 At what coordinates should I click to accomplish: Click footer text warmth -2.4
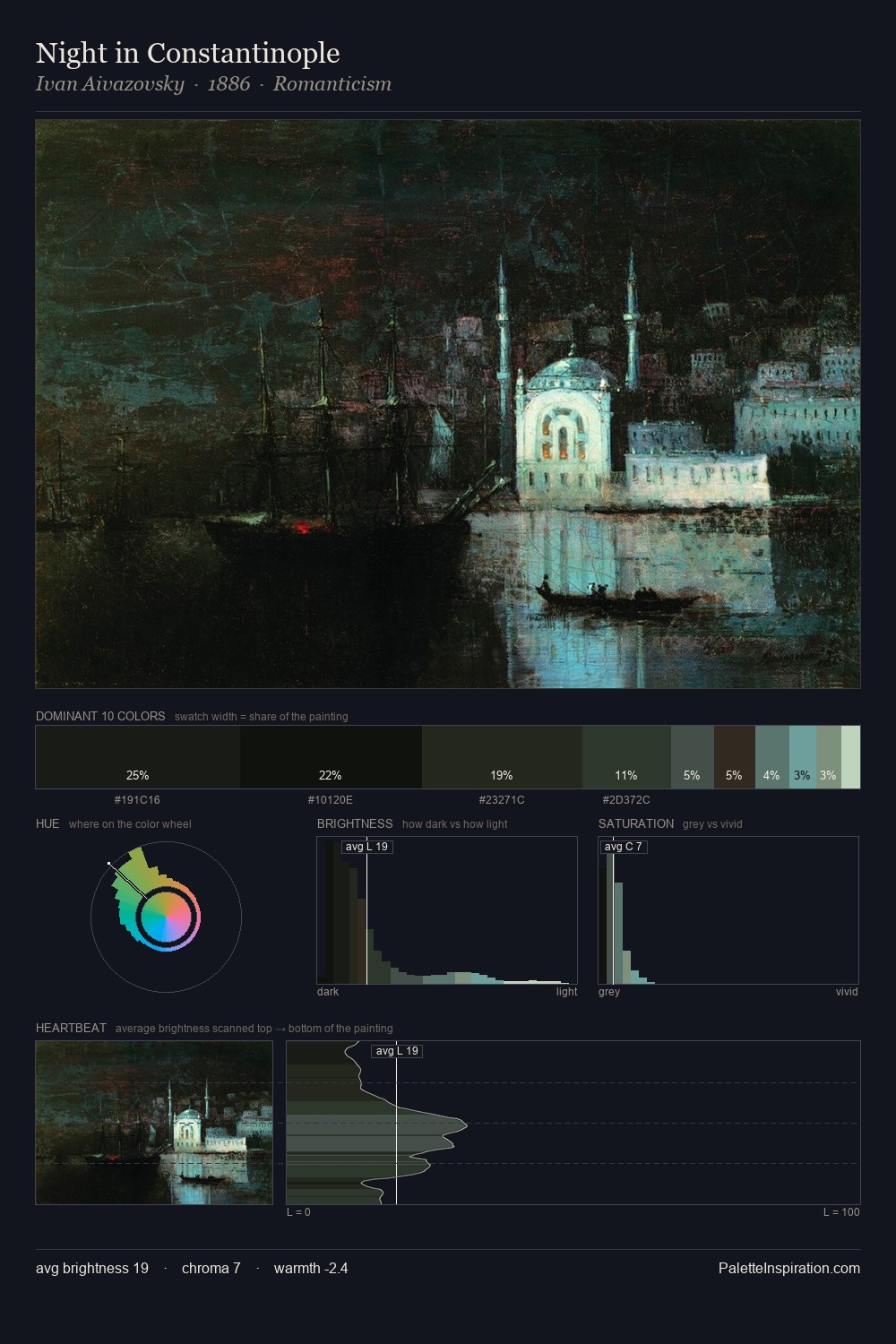[311, 1269]
